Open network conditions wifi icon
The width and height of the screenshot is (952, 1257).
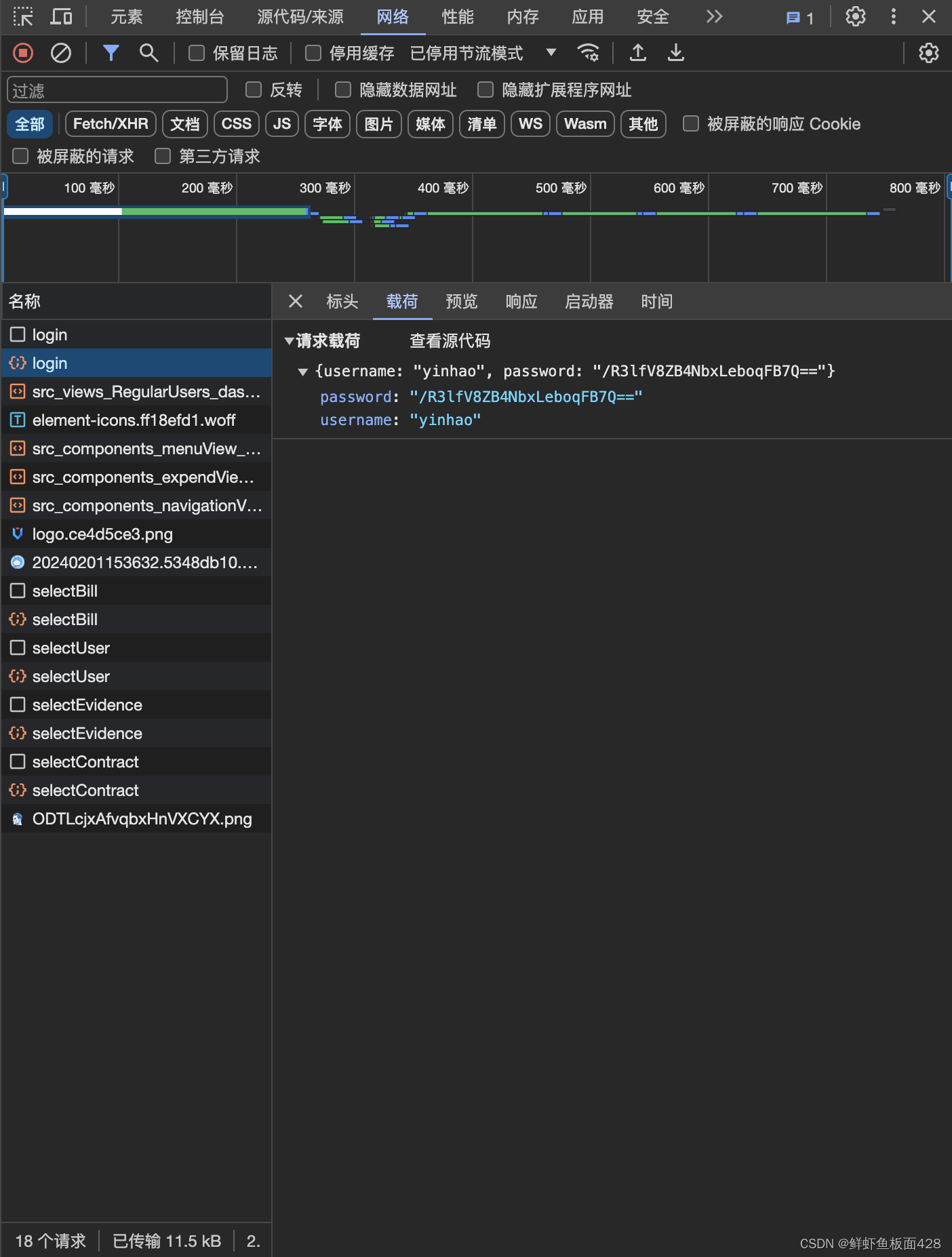(588, 53)
